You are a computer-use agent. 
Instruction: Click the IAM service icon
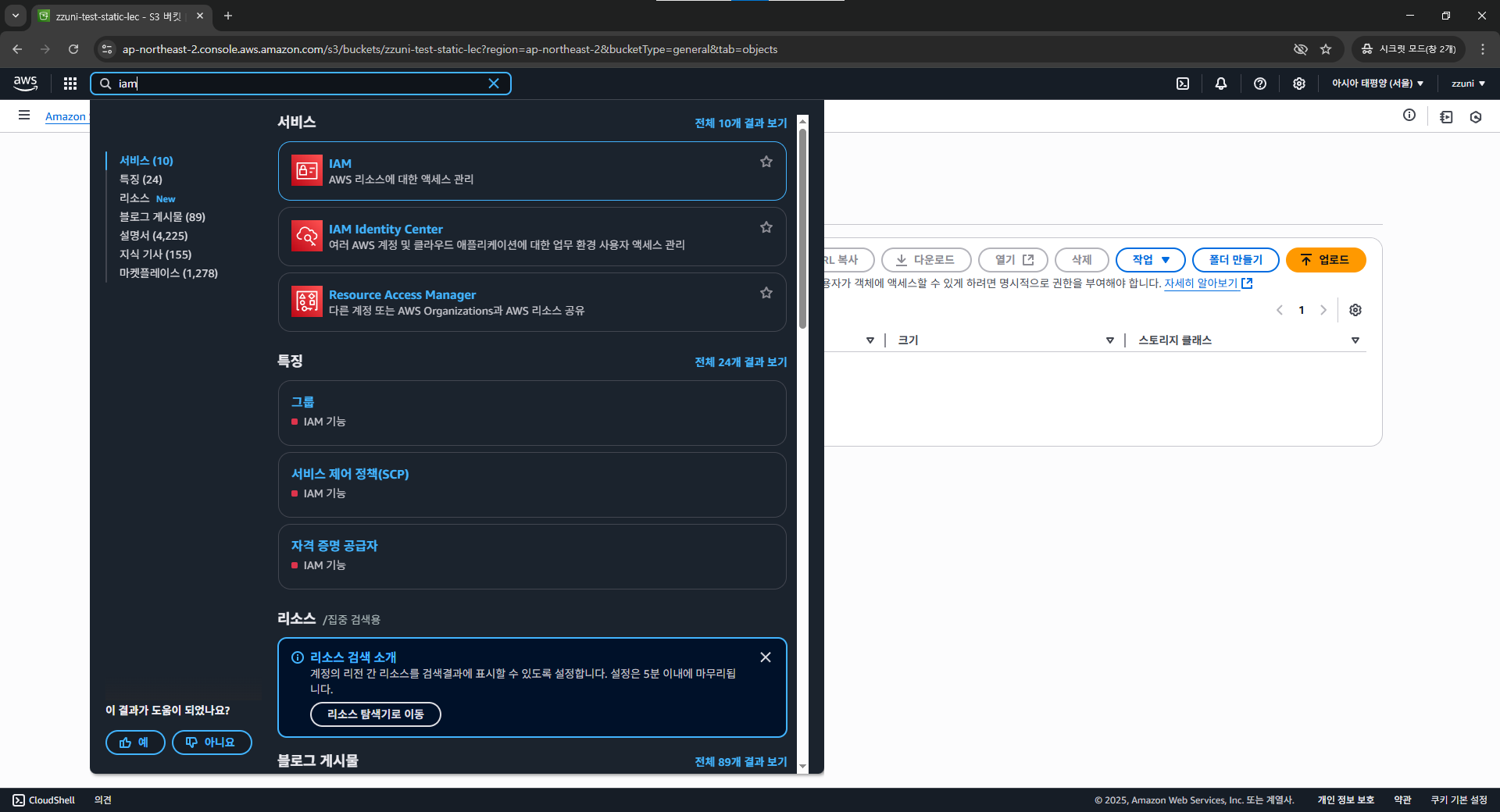[x=307, y=170]
